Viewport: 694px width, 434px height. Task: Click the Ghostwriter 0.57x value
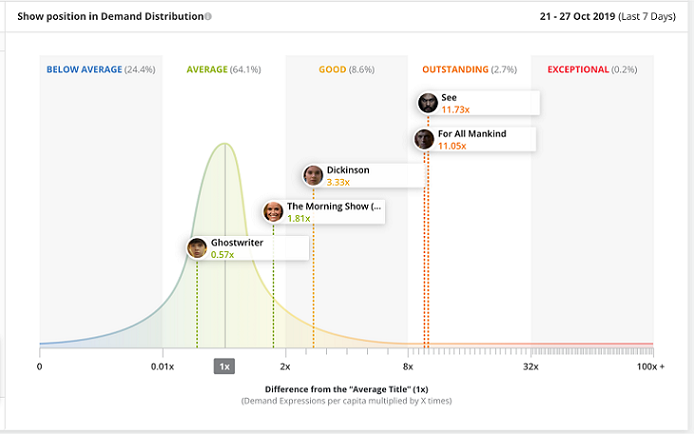pyautogui.click(x=222, y=255)
